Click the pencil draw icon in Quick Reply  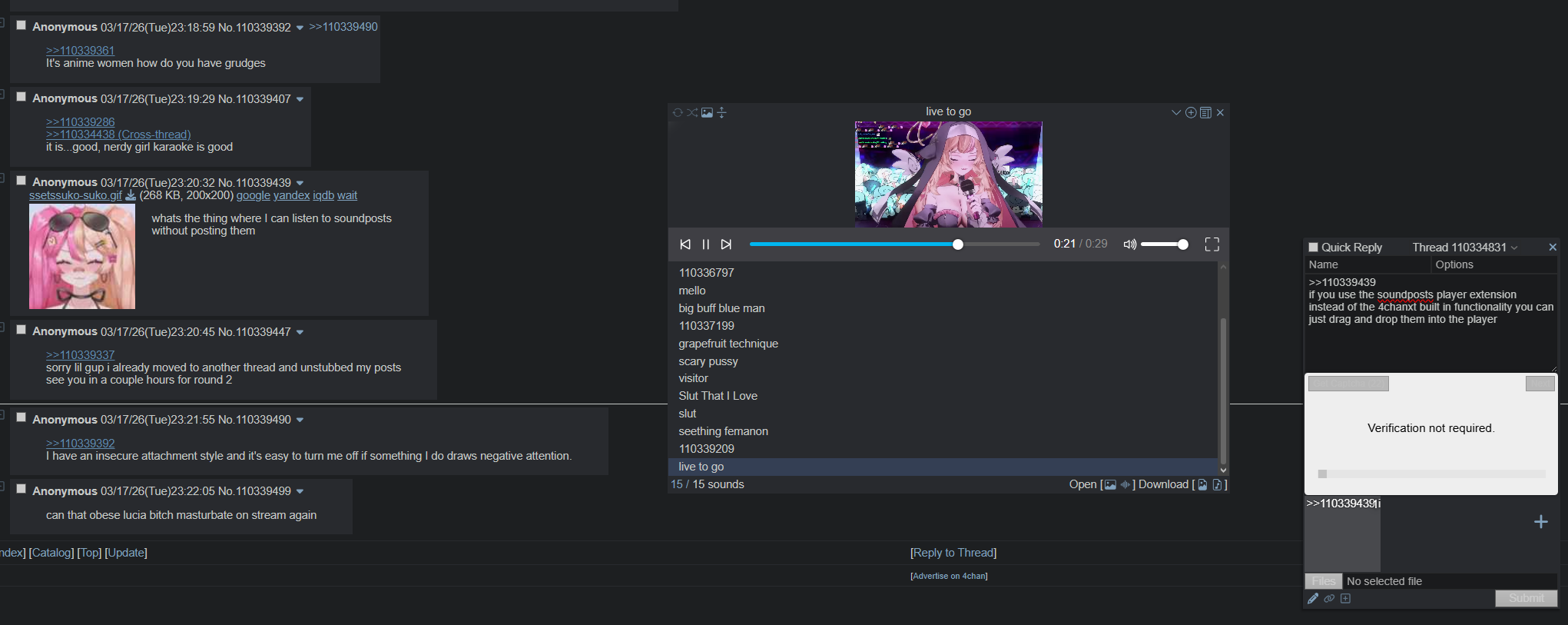1313,599
